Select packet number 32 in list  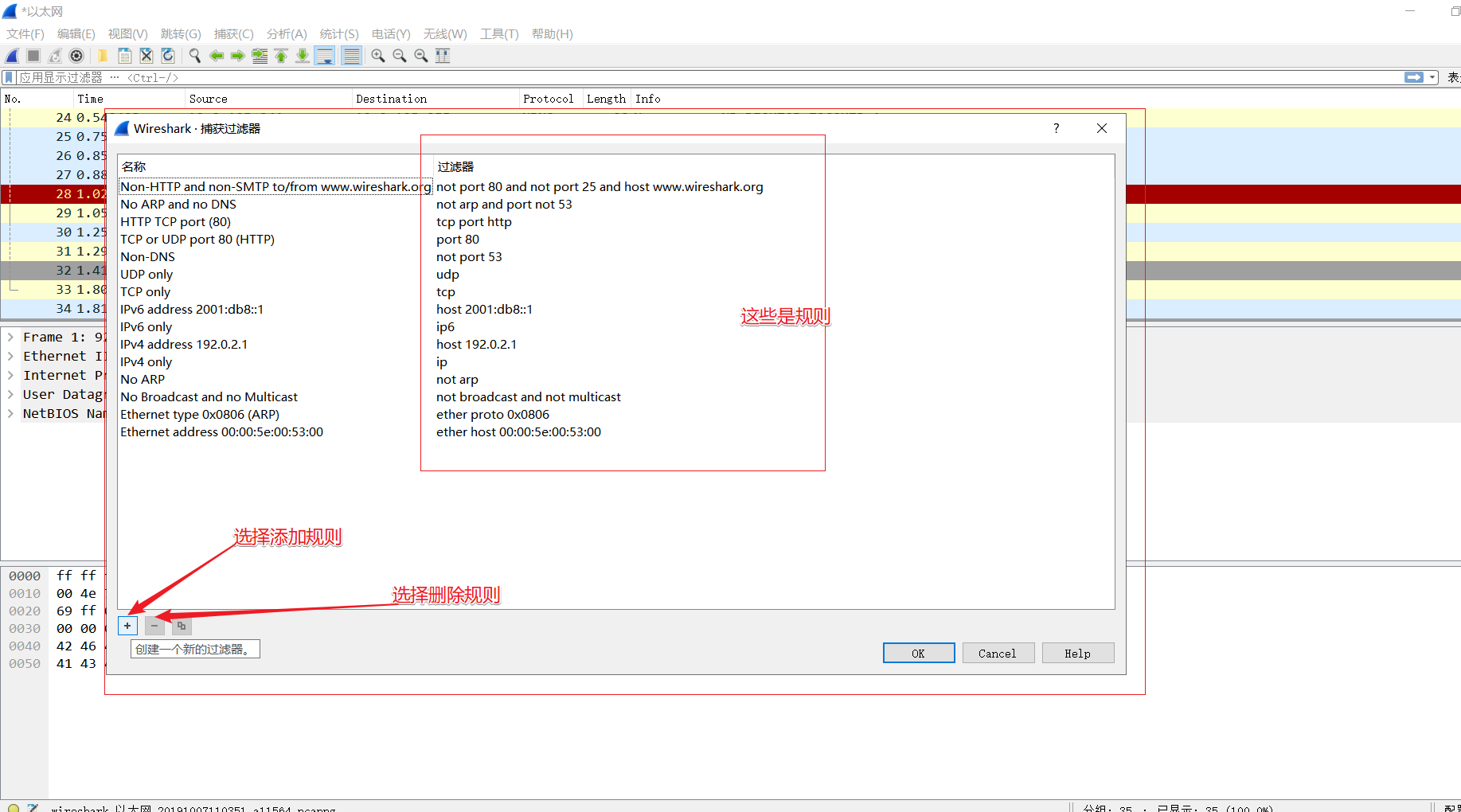(x=53, y=270)
